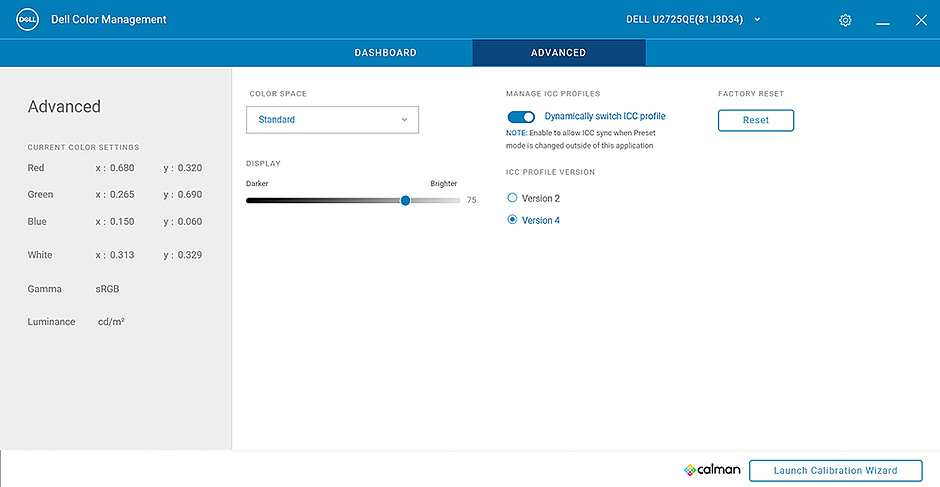The width and height of the screenshot is (940, 487).
Task: Launch Calibration Wizard
Action: tap(836, 470)
